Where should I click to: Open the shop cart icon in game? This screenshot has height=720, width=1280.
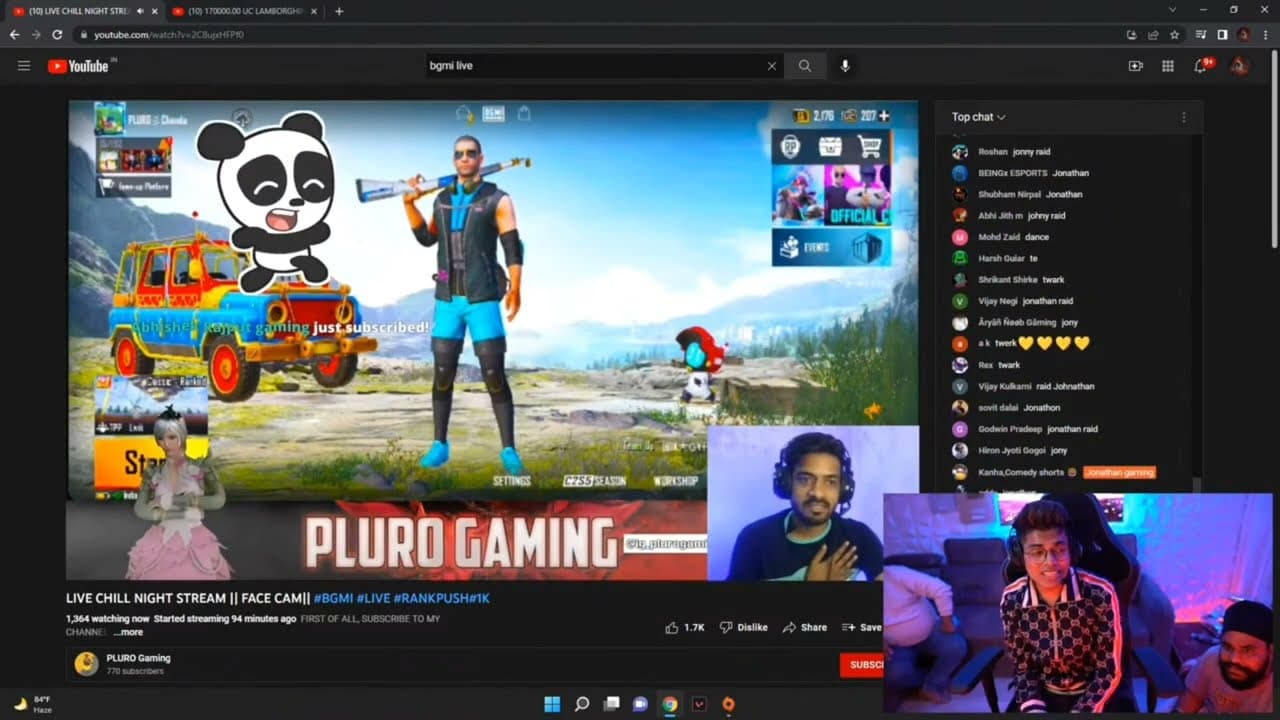pyautogui.click(x=870, y=147)
